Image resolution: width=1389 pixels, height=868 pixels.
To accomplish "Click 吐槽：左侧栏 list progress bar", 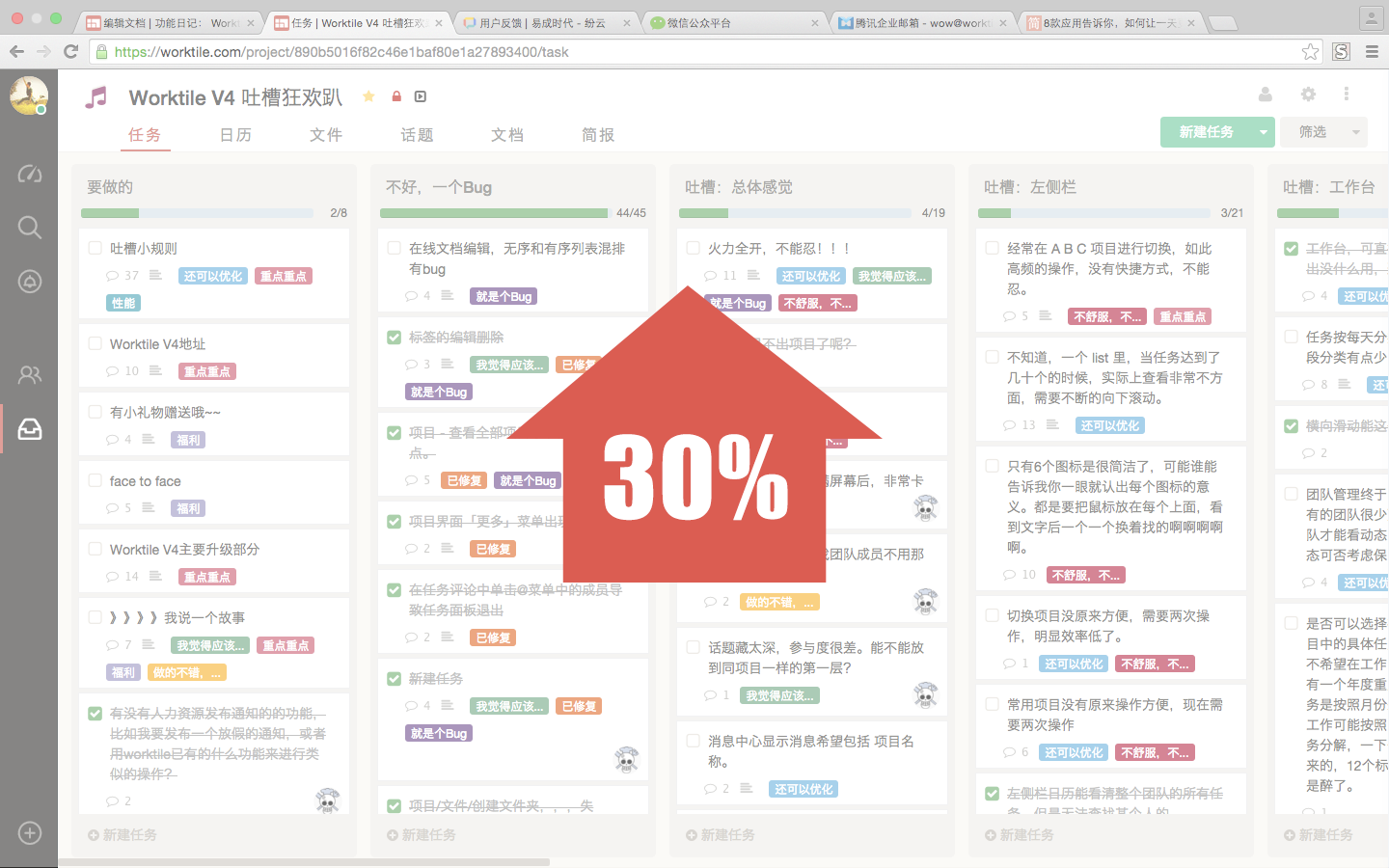I will point(1095,213).
